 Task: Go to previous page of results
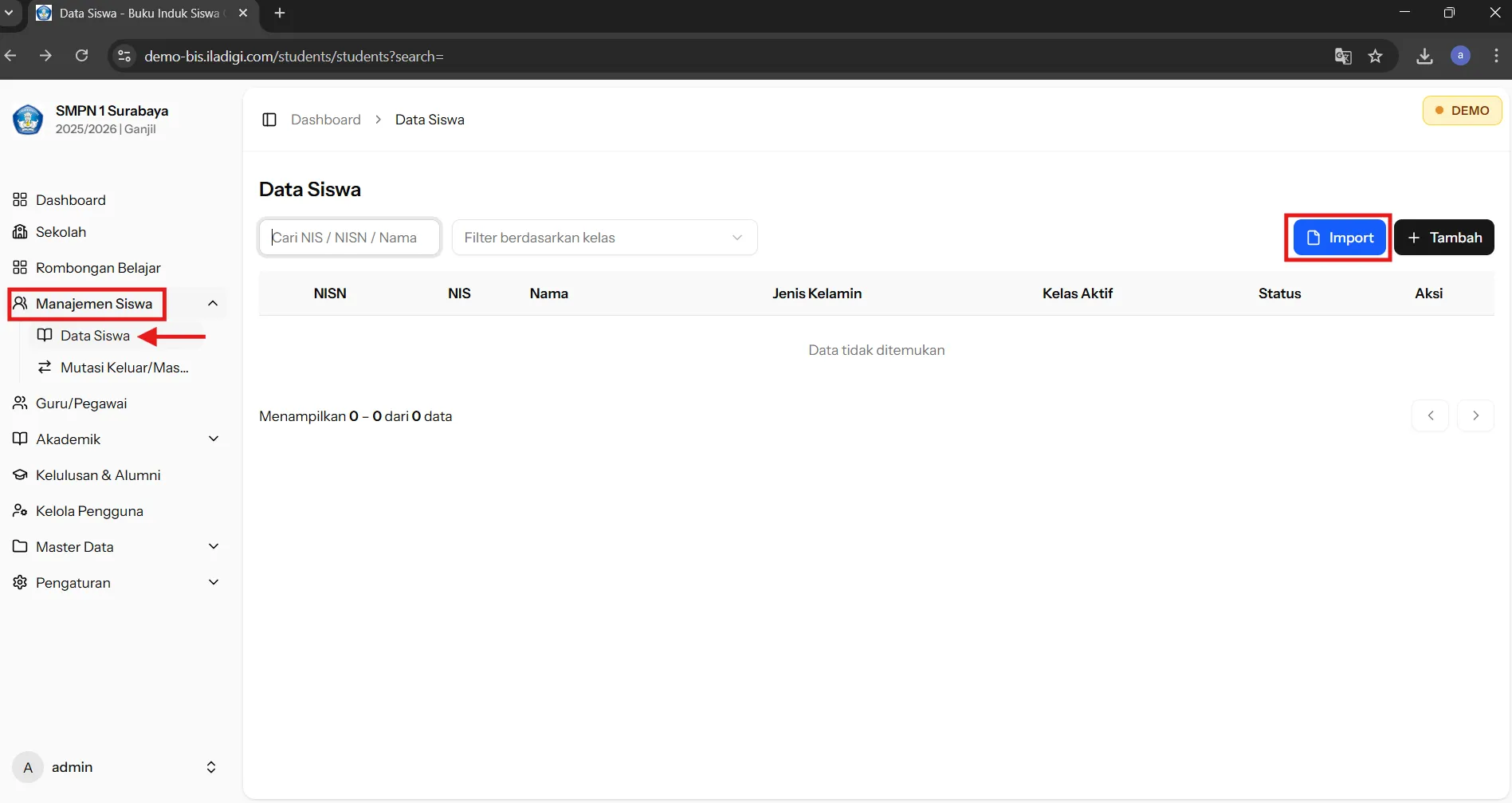[x=1430, y=415]
